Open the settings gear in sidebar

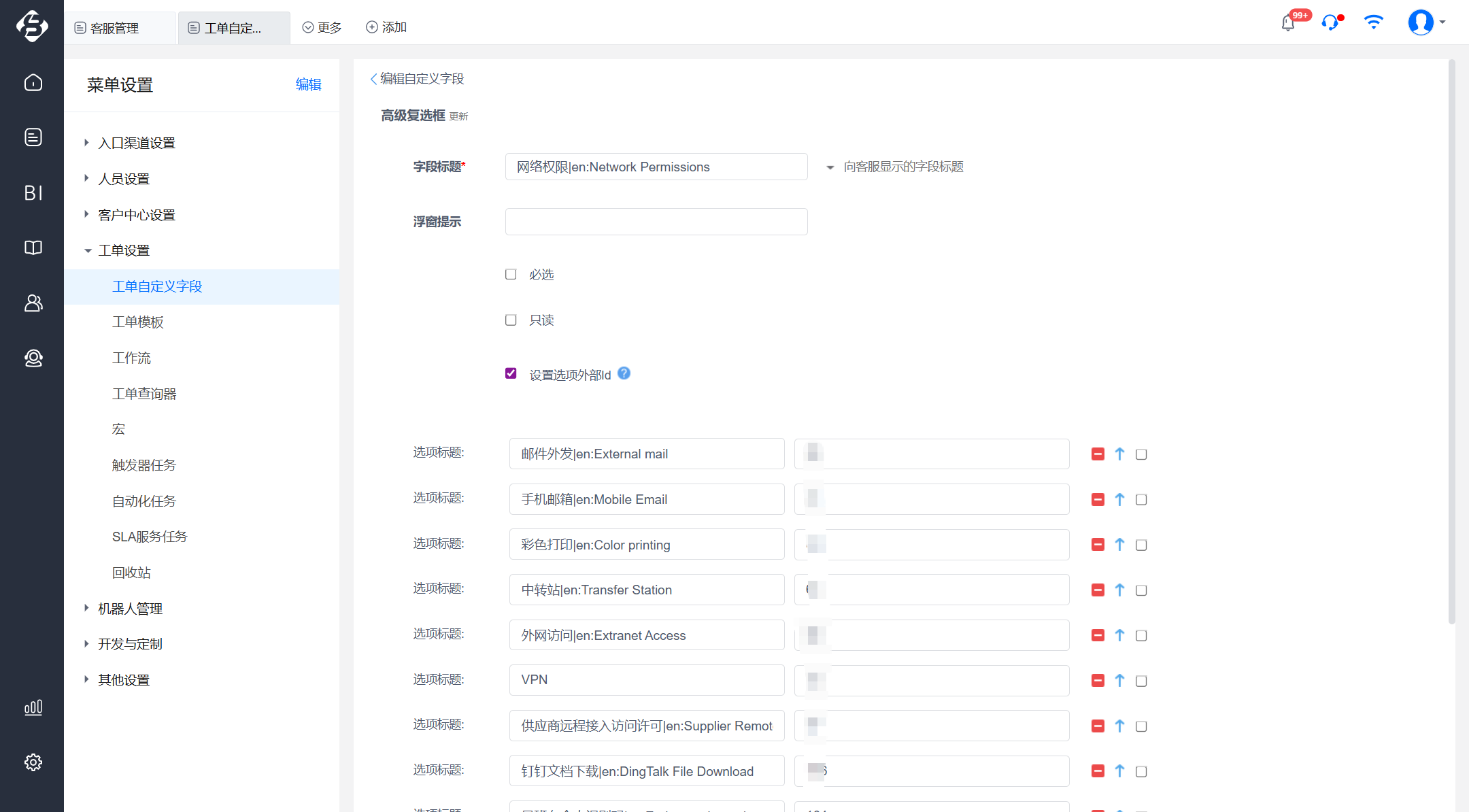(x=33, y=762)
